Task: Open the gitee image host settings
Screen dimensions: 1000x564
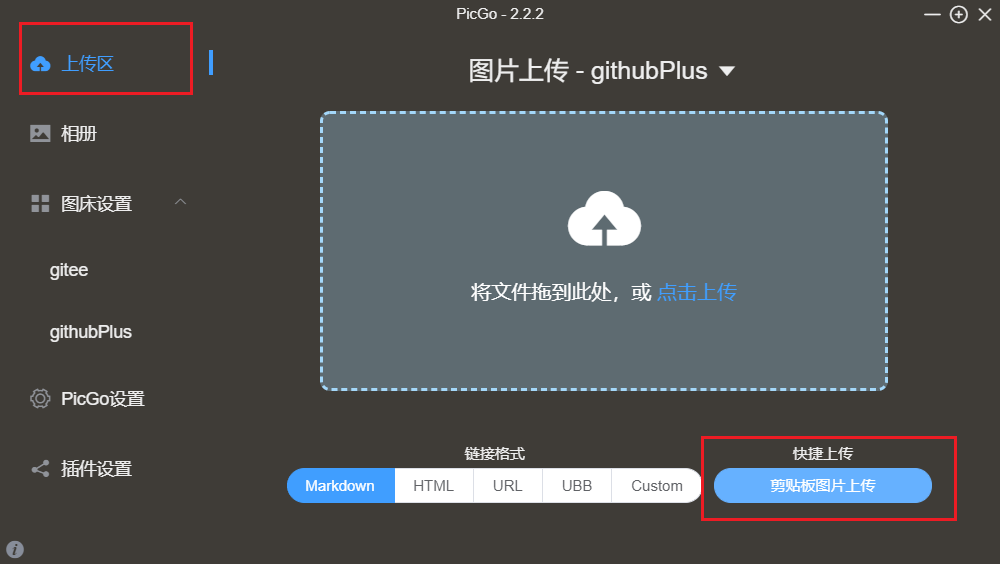Action: click(x=69, y=270)
